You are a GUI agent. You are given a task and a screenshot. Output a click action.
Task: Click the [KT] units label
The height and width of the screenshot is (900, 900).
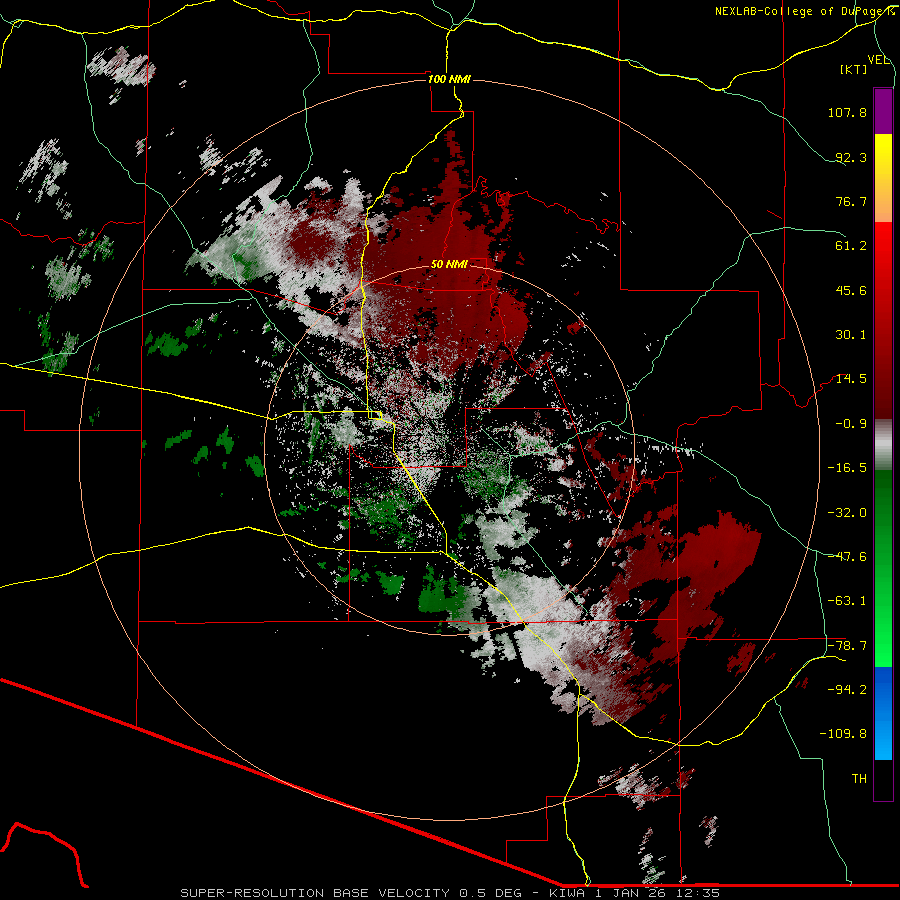point(854,69)
